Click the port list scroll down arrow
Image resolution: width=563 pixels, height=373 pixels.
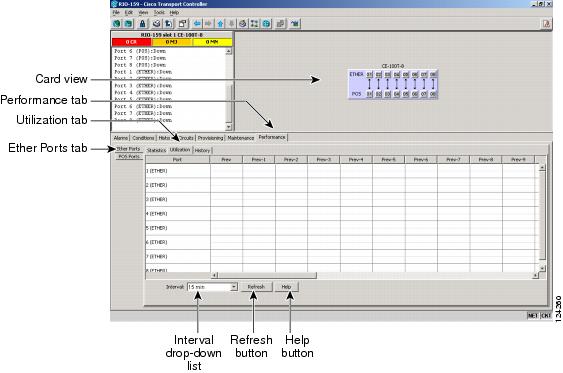(228, 127)
